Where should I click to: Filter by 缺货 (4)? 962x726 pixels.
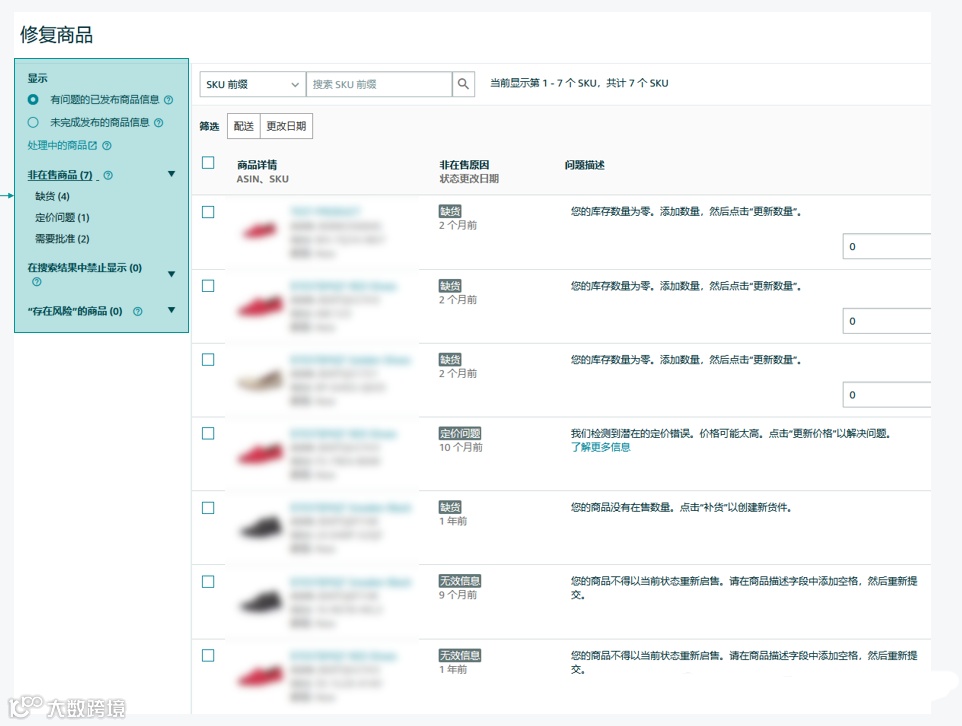pyautogui.click(x=52, y=196)
